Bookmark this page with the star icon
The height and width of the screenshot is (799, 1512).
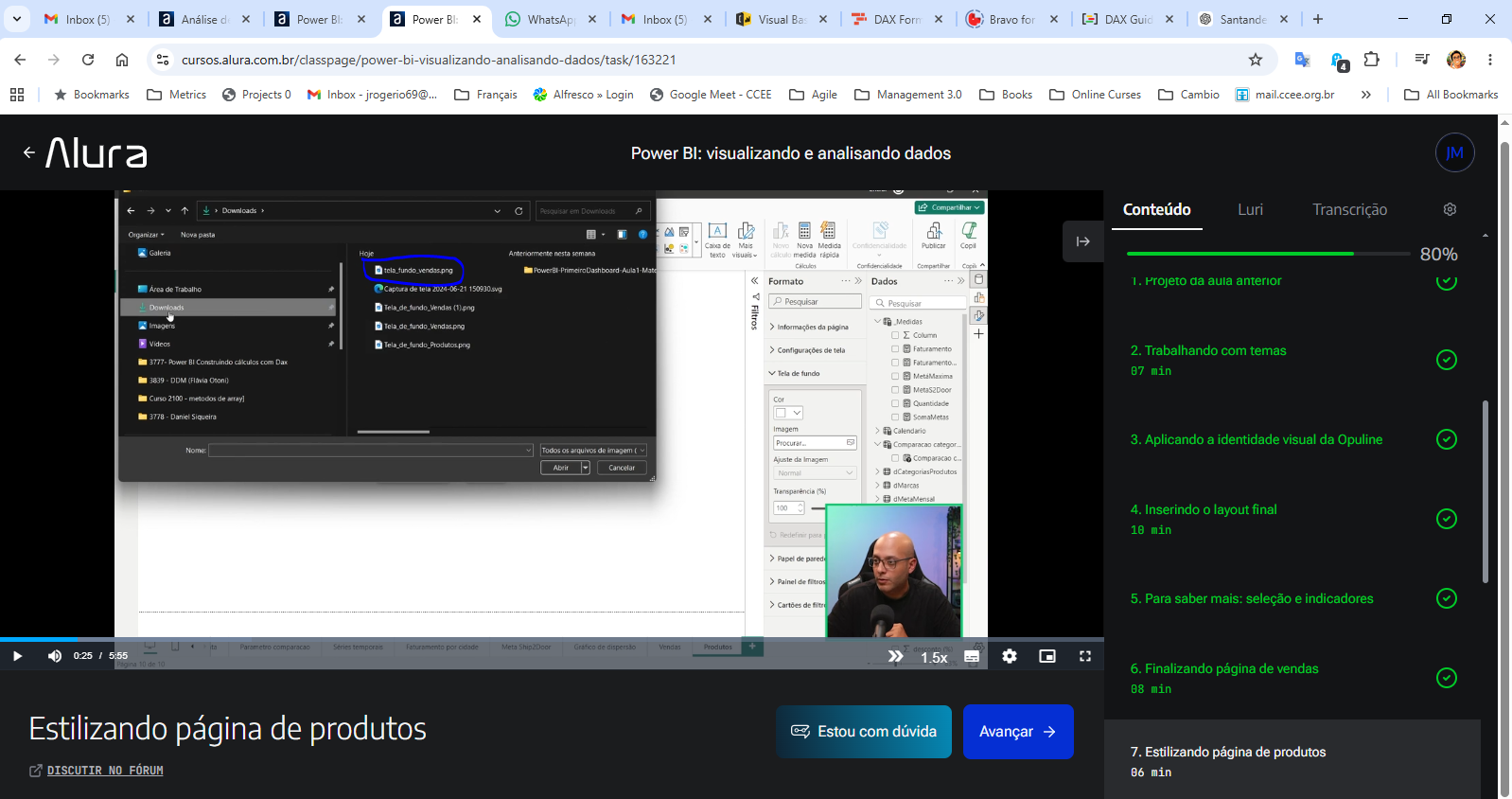point(1256,60)
